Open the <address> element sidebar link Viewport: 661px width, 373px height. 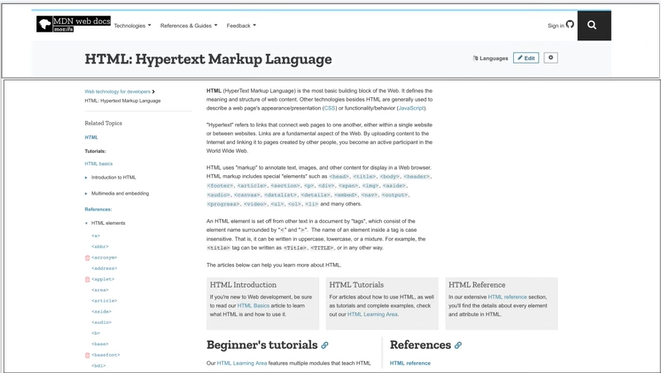(104, 268)
